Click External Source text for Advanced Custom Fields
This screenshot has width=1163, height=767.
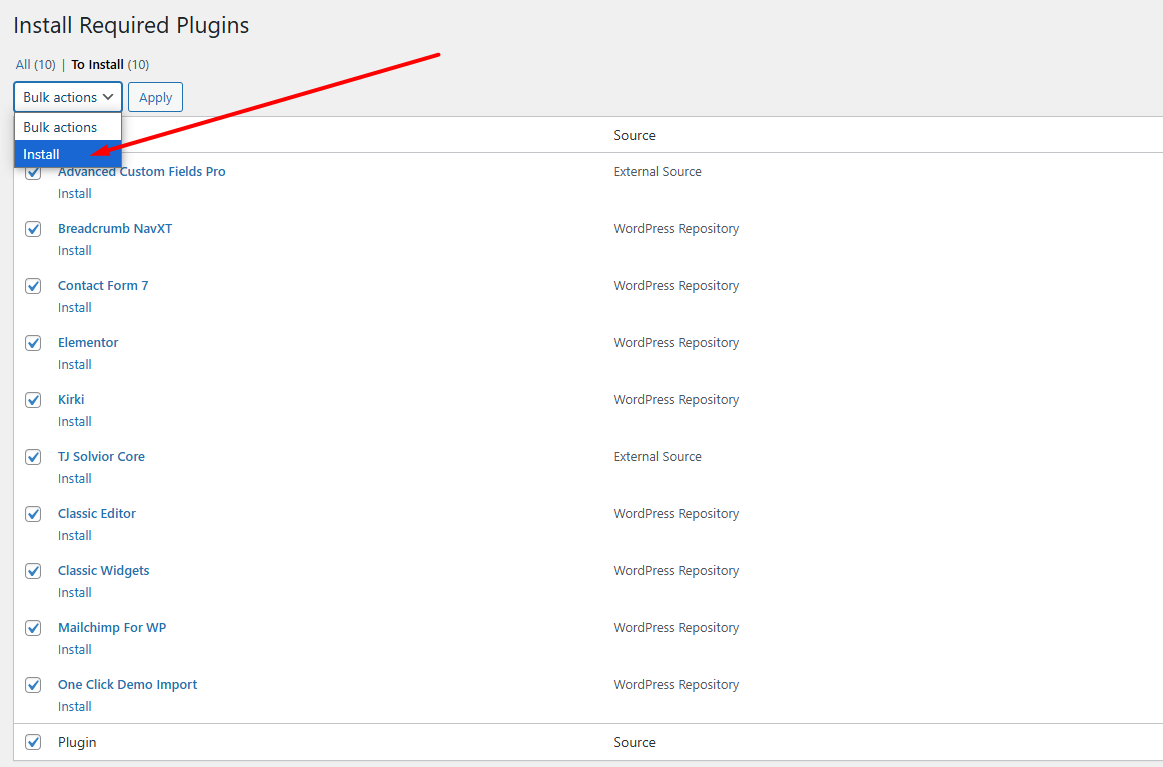[x=657, y=171]
